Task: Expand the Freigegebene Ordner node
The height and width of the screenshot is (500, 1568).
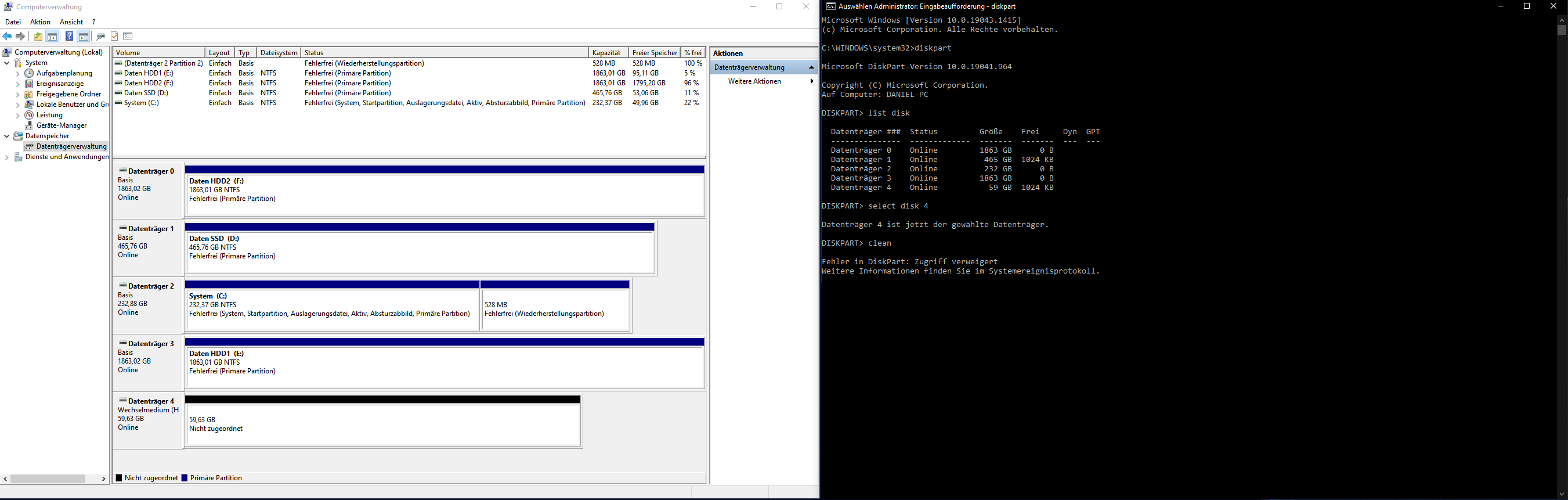Action: coord(17,95)
